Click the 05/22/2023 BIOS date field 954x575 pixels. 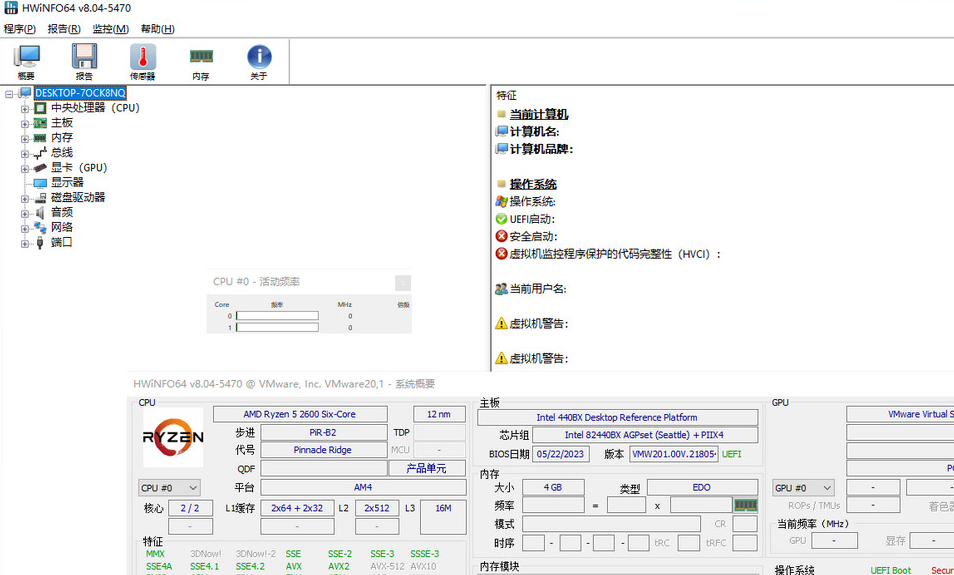(x=561, y=454)
